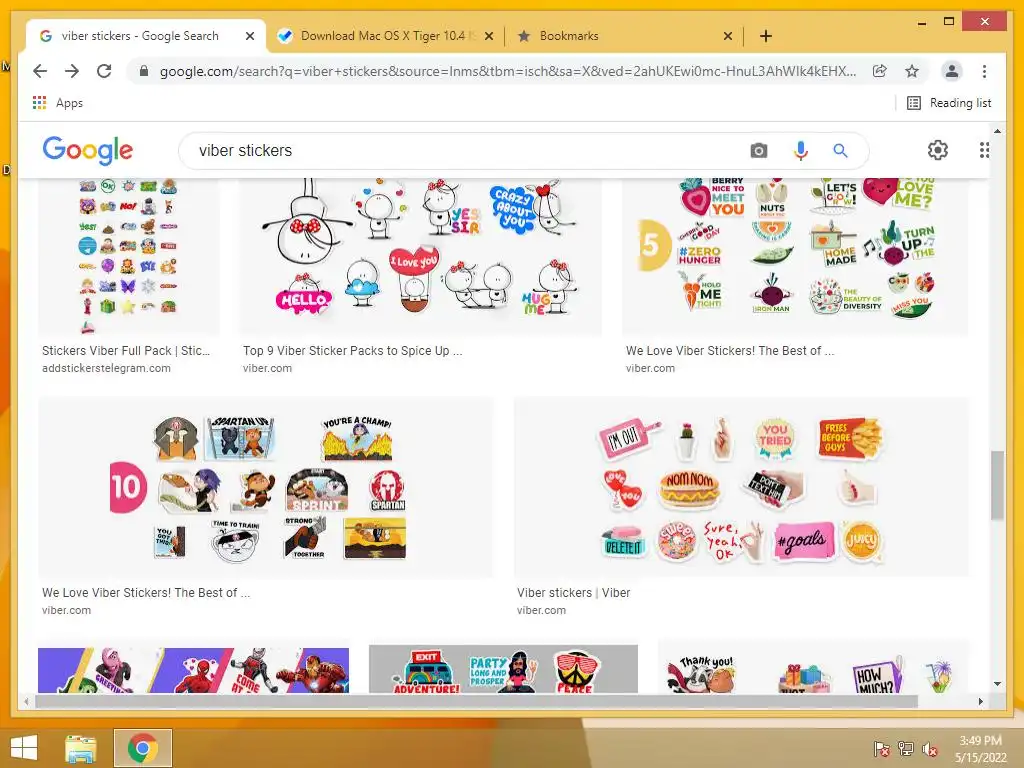The image size is (1024, 768).
Task: Open addstickerstelegram.com source link
Action: [106, 368]
